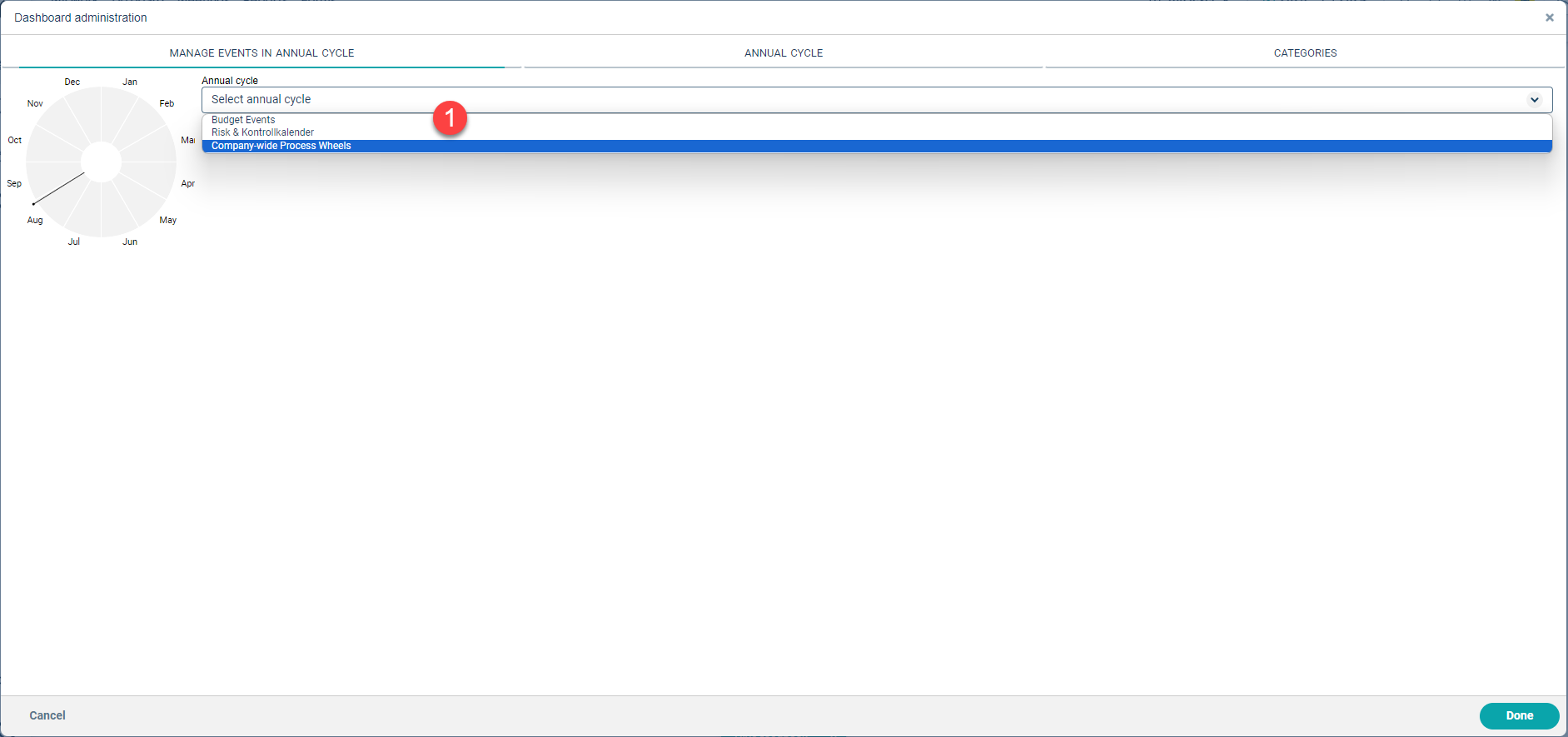Select Dec label on the annual wheel

pos(72,82)
